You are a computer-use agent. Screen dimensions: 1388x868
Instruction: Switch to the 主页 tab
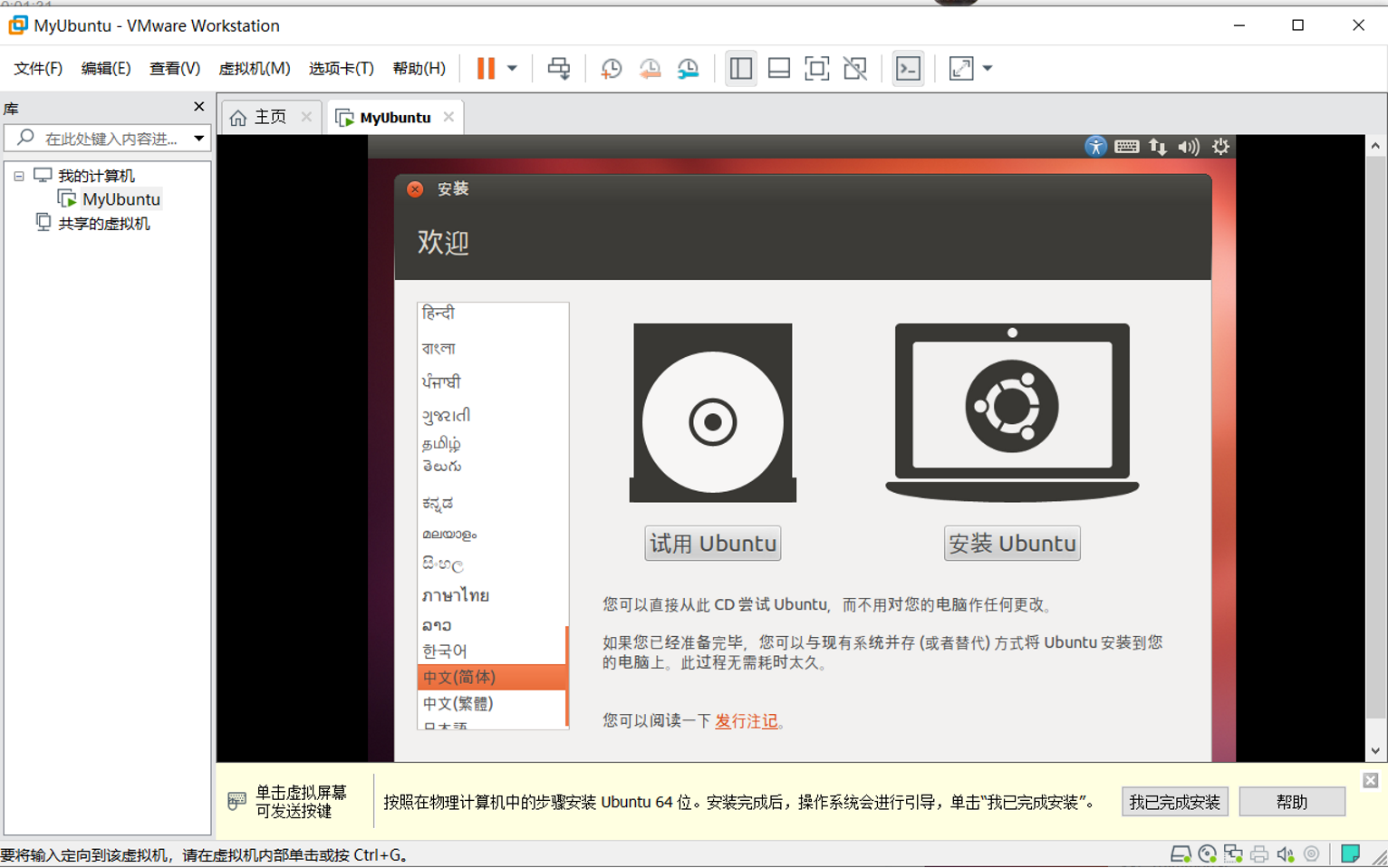point(271,116)
